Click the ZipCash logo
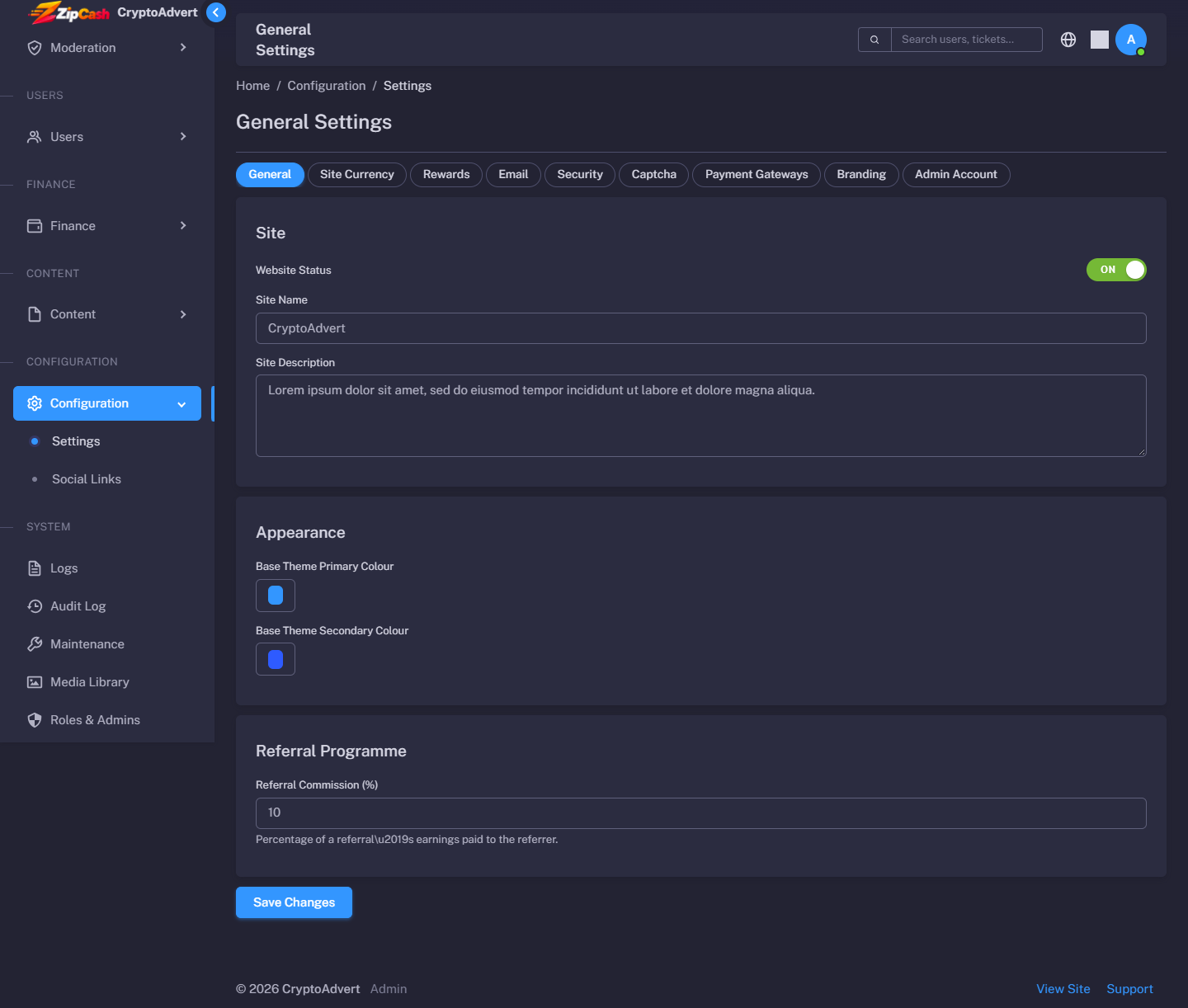Image resolution: width=1188 pixels, height=1008 pixels. coord(69,12)
